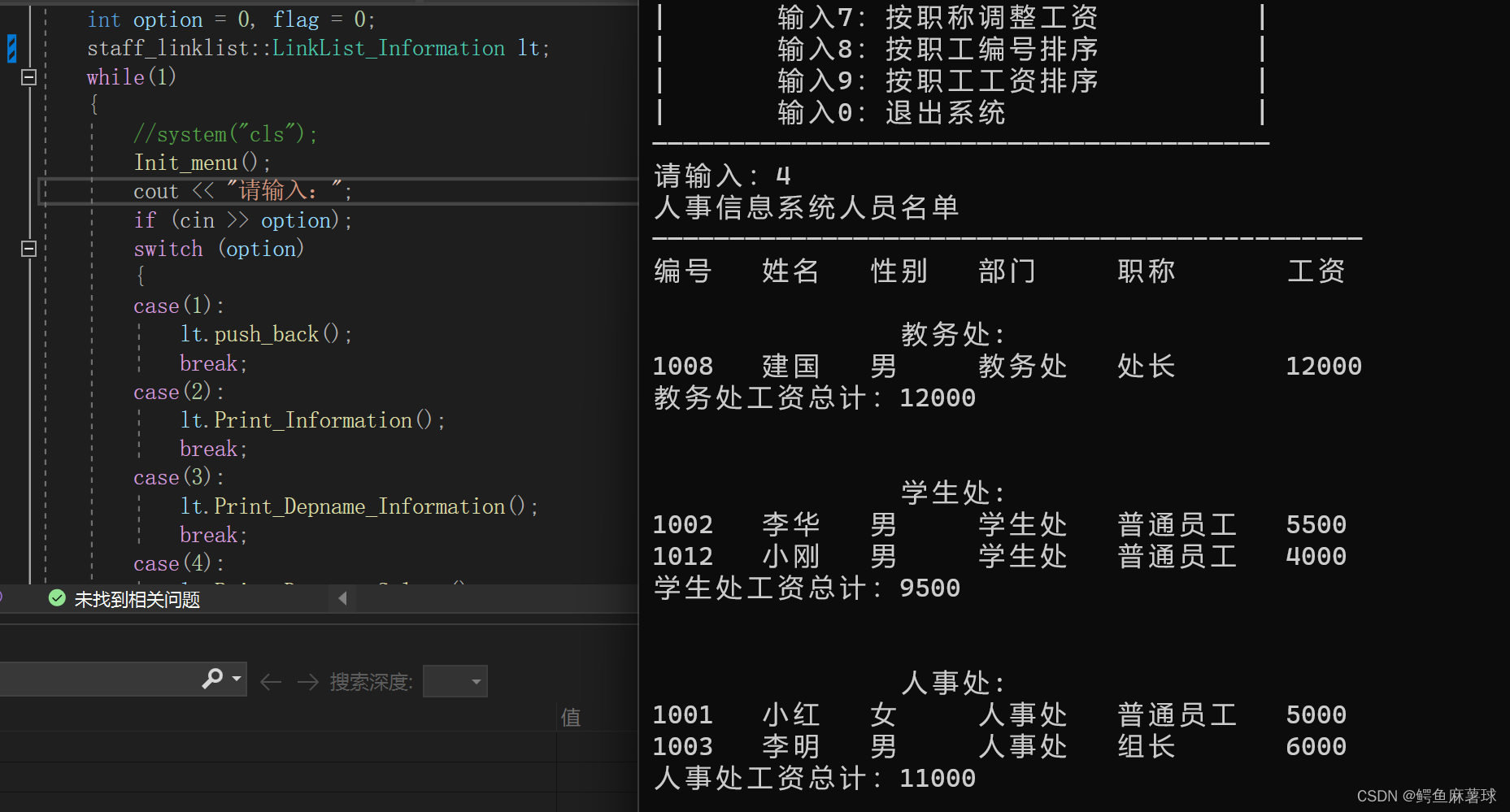Image resolution: width=1510 pixels, height=812 pixels.
Task: Click the lt.push_back() call
Action: pyautogui.click(x=266, y=334)
